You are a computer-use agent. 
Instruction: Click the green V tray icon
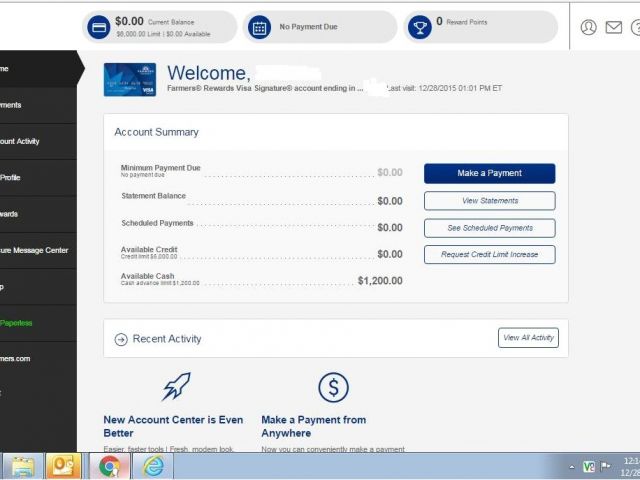(589, 467)
